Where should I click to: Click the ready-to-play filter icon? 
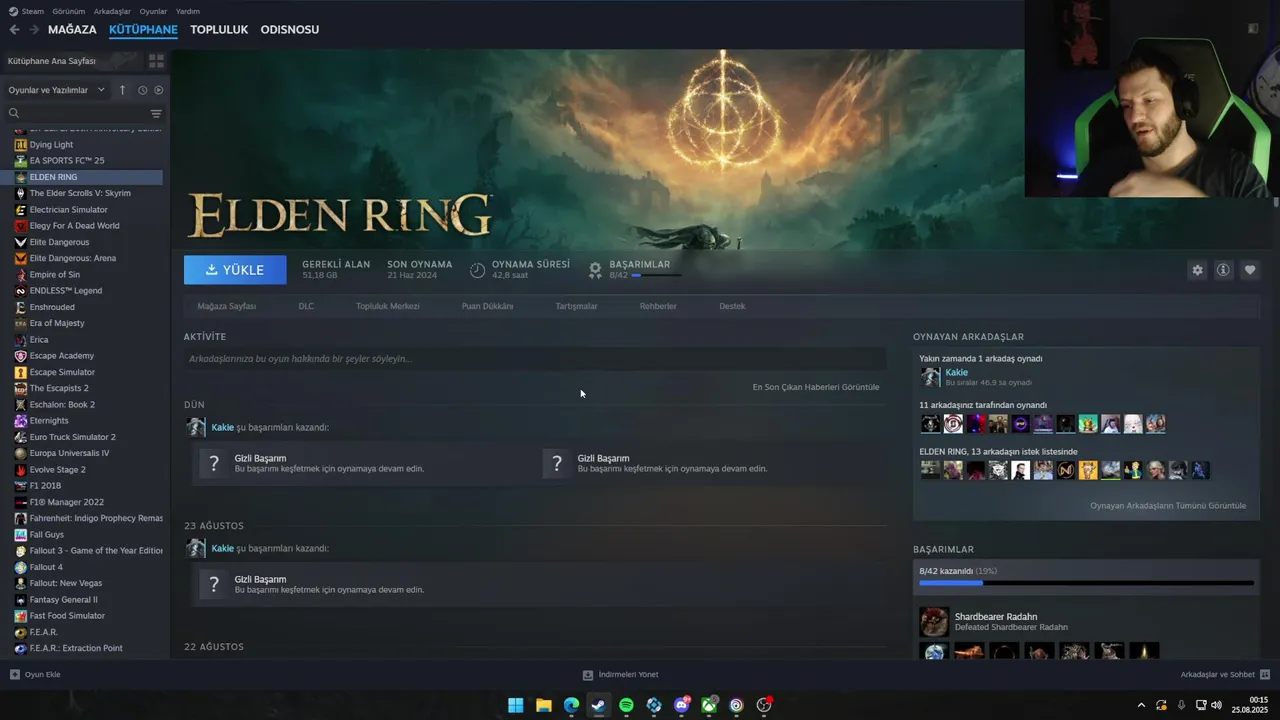click(x=158, y=90)
